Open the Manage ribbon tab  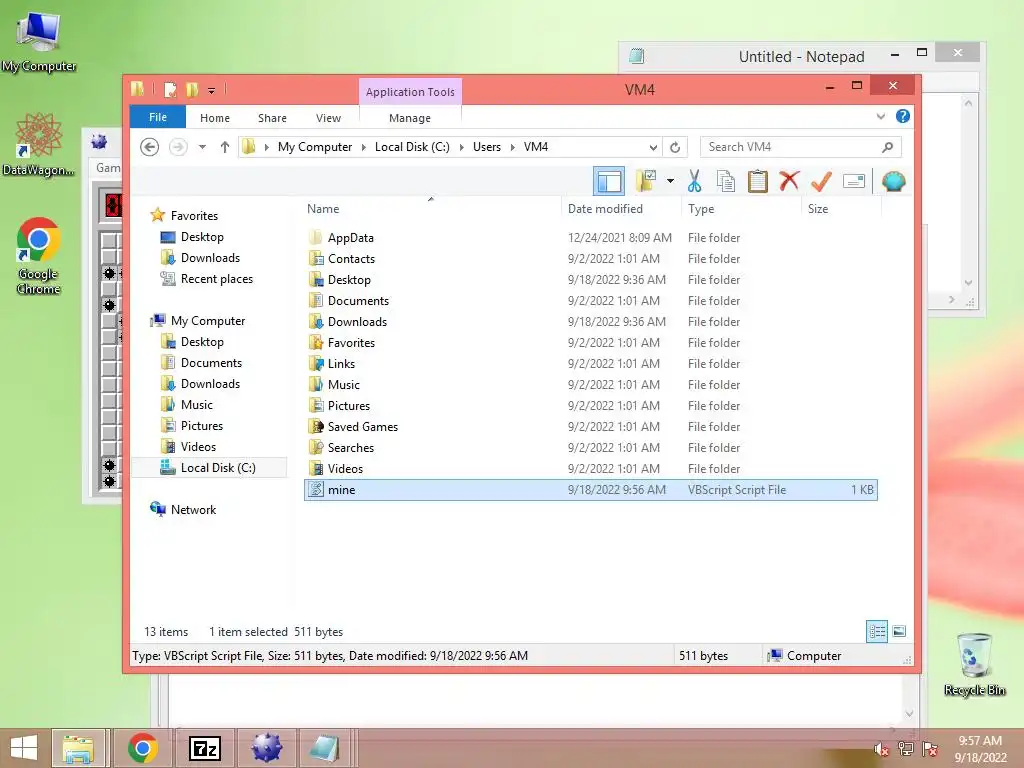[409, 118]
